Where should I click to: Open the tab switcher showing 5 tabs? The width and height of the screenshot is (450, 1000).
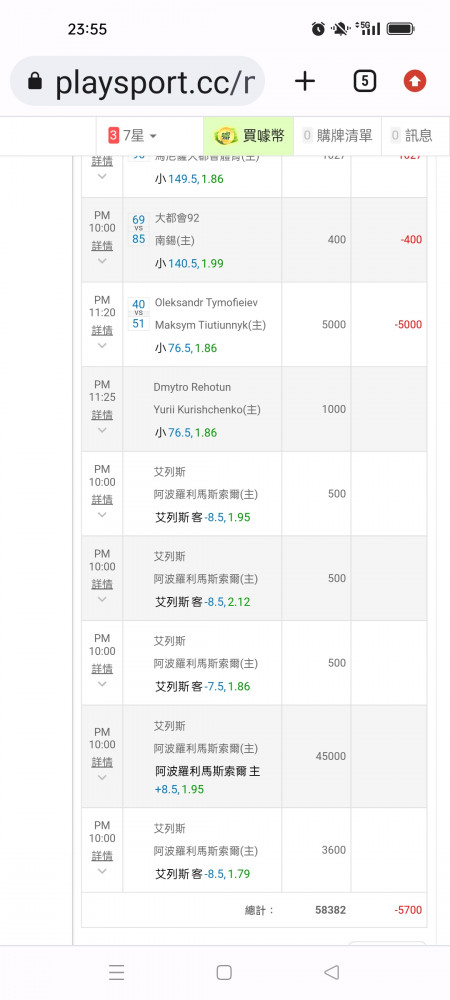tap(364, 81)
